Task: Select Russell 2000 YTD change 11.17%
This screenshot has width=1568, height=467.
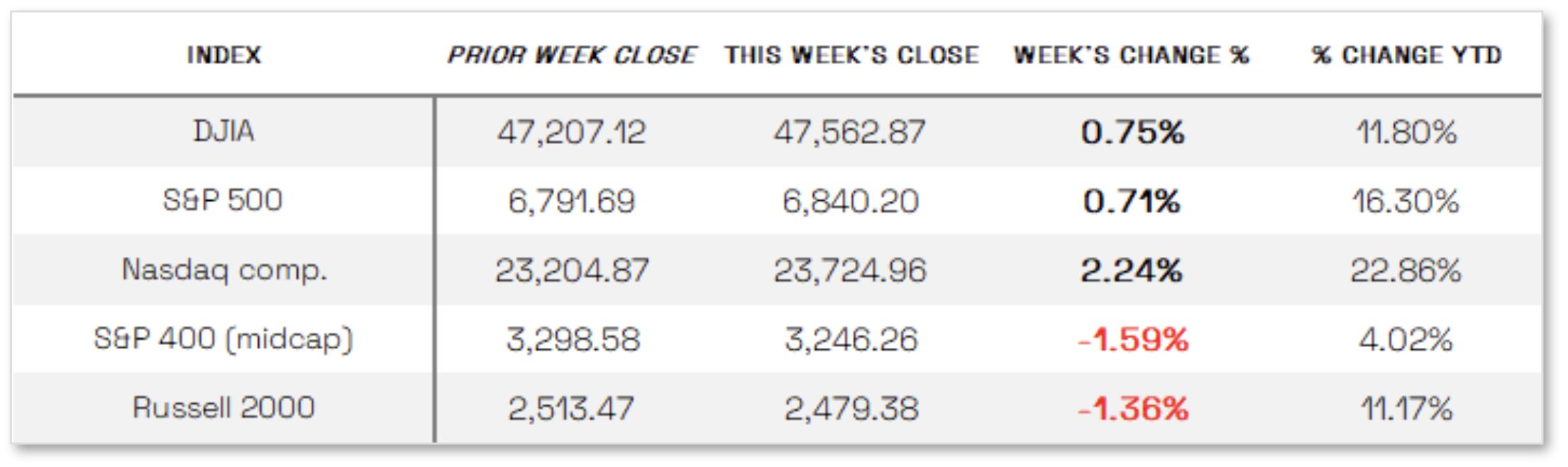Action: pos(1406,408)
